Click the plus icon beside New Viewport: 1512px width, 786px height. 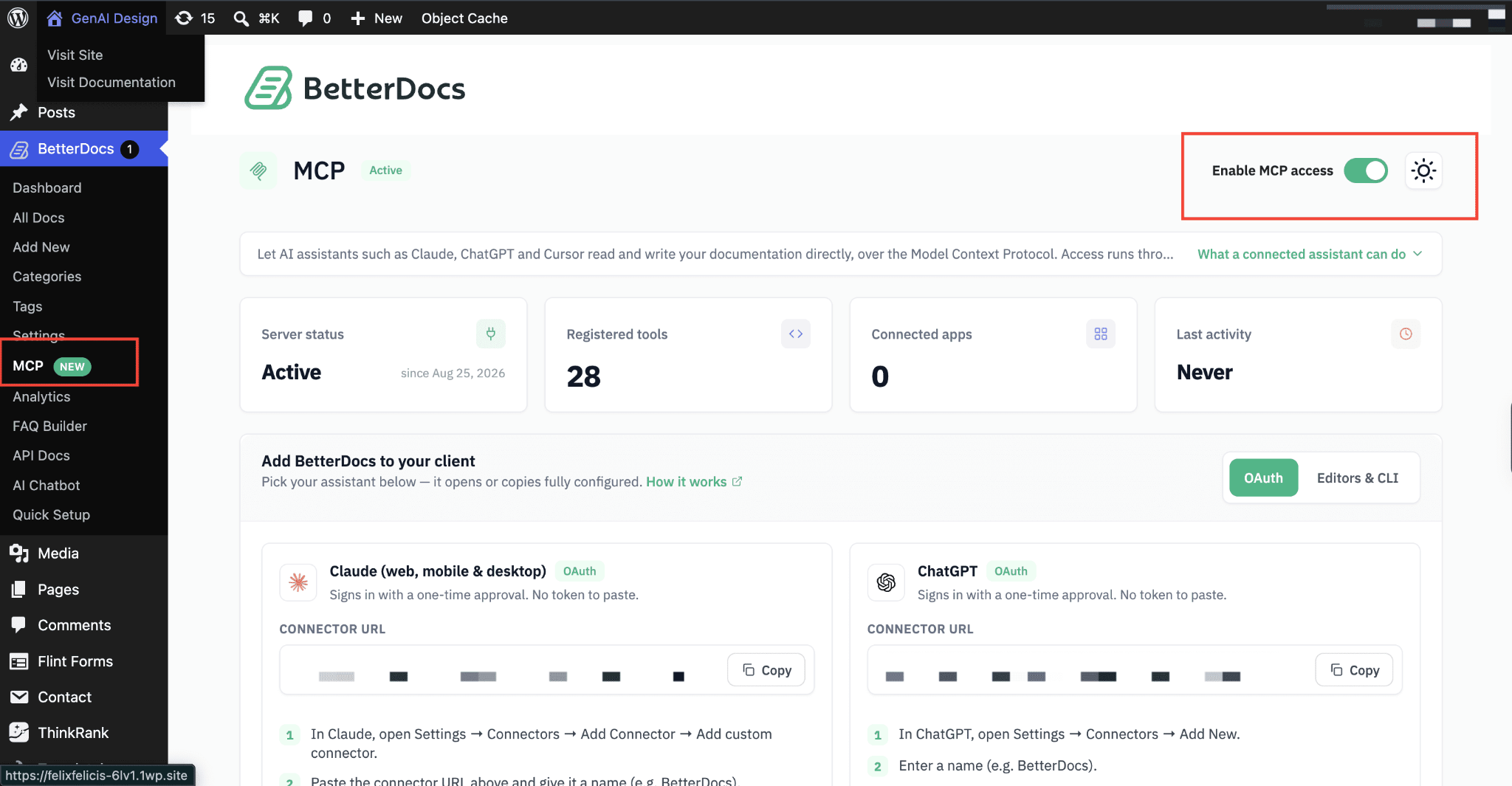coord(358,18)
